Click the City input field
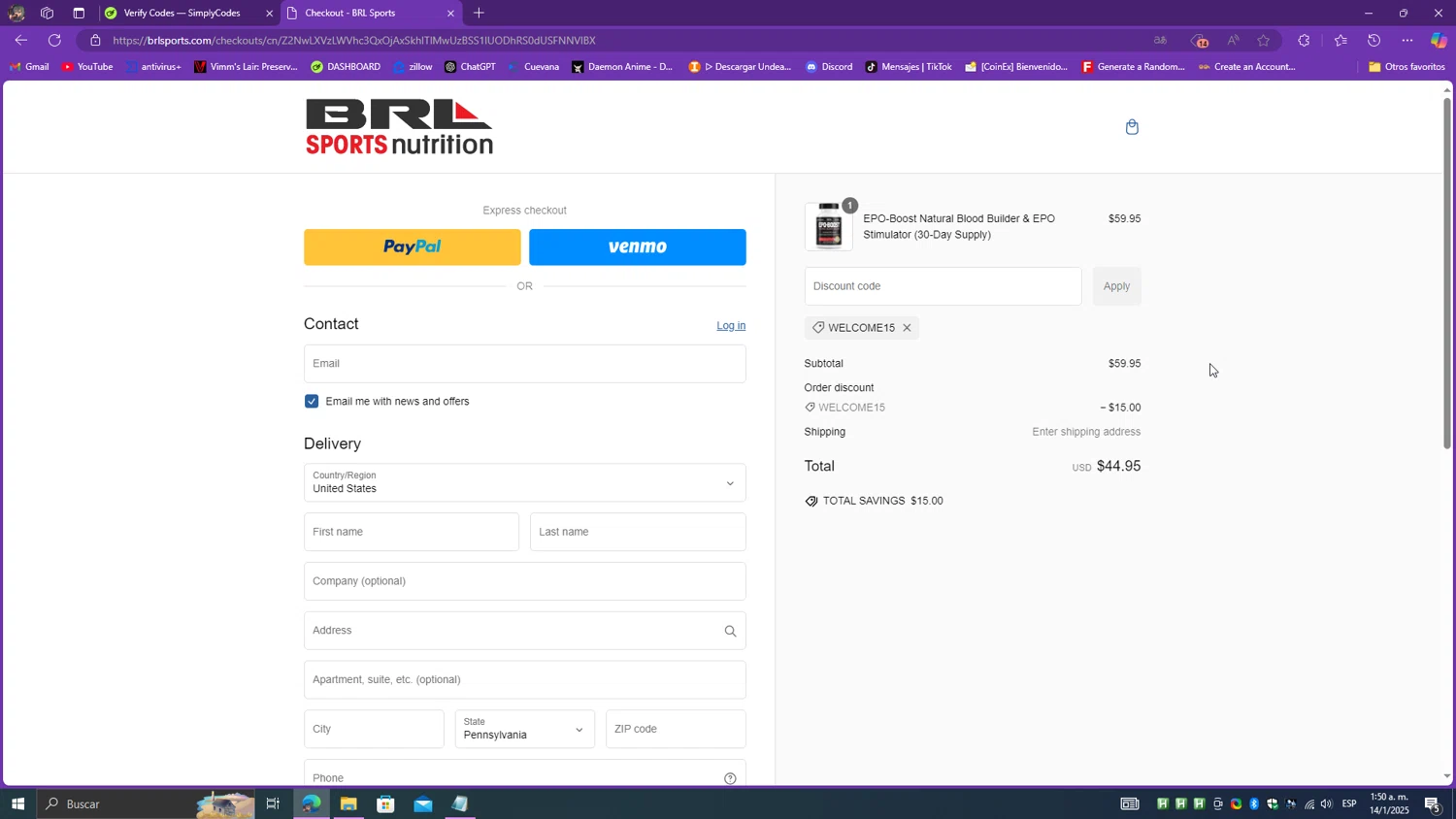 (374, 729)
